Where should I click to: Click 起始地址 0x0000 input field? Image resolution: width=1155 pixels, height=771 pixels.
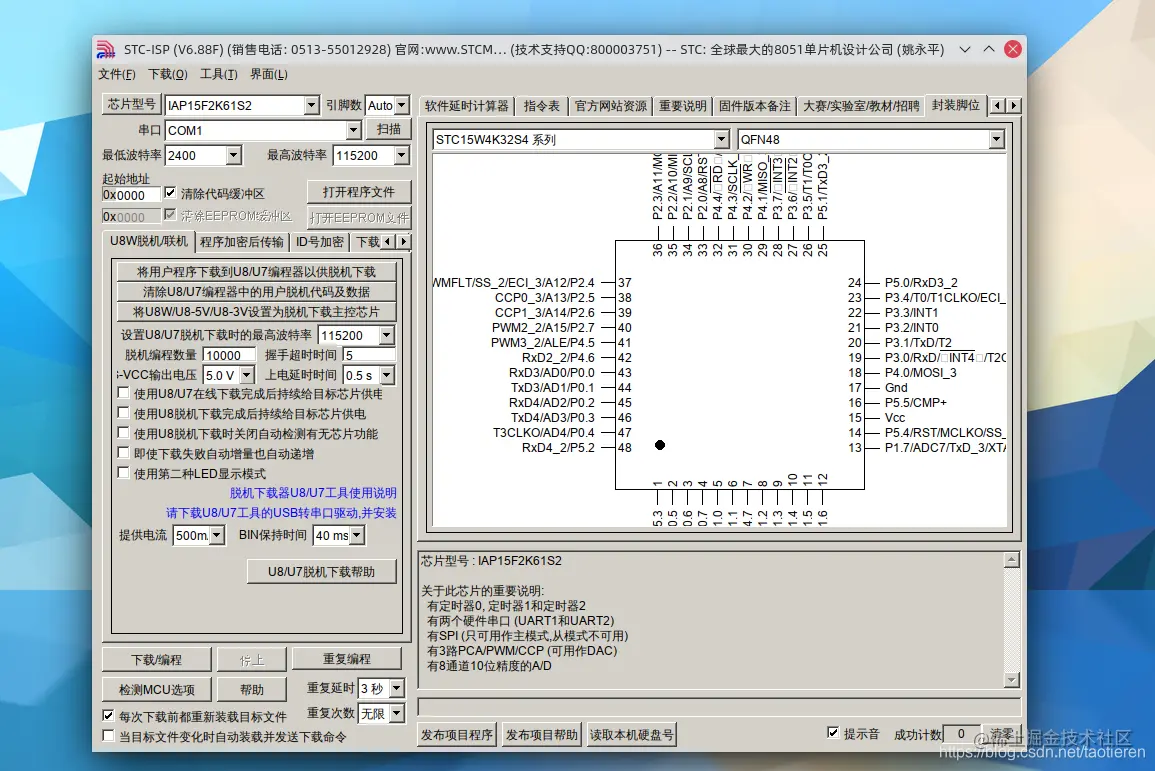coord(131,195)
